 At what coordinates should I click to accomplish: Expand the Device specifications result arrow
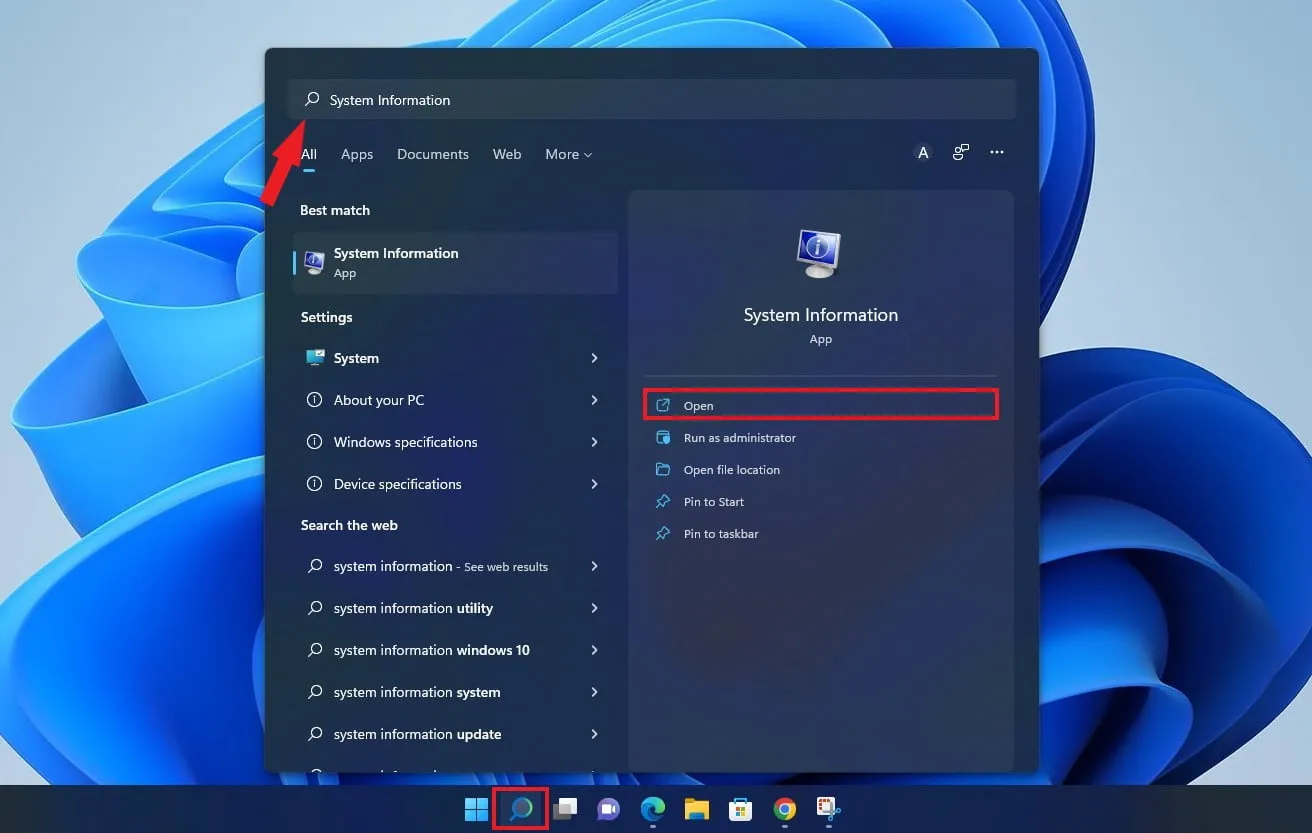594,484
